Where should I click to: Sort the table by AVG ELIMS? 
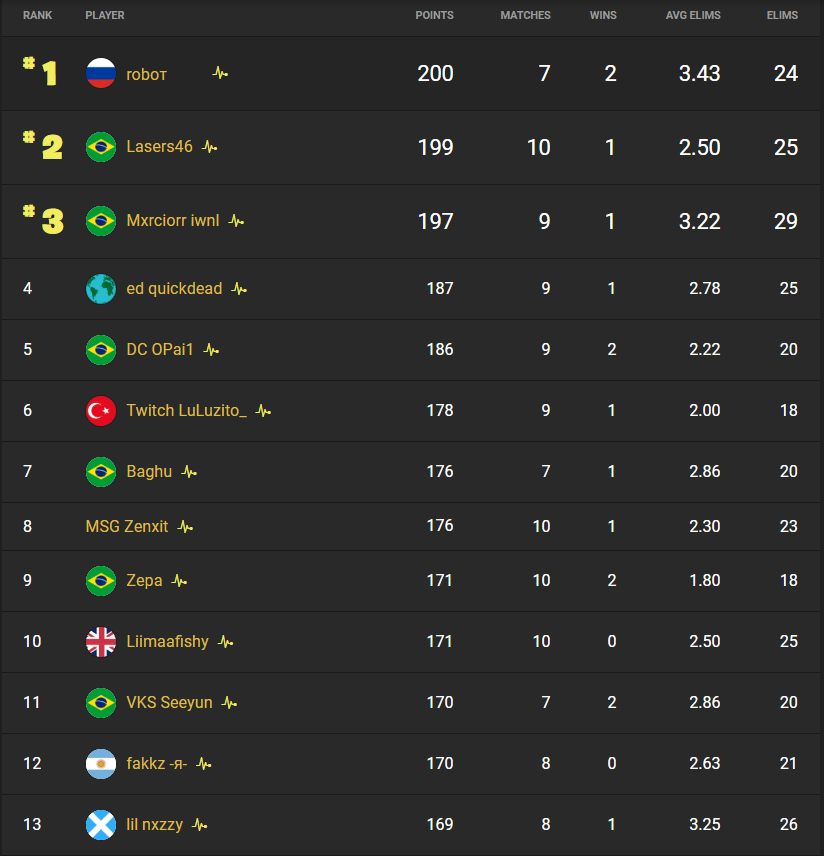[693, 15]
